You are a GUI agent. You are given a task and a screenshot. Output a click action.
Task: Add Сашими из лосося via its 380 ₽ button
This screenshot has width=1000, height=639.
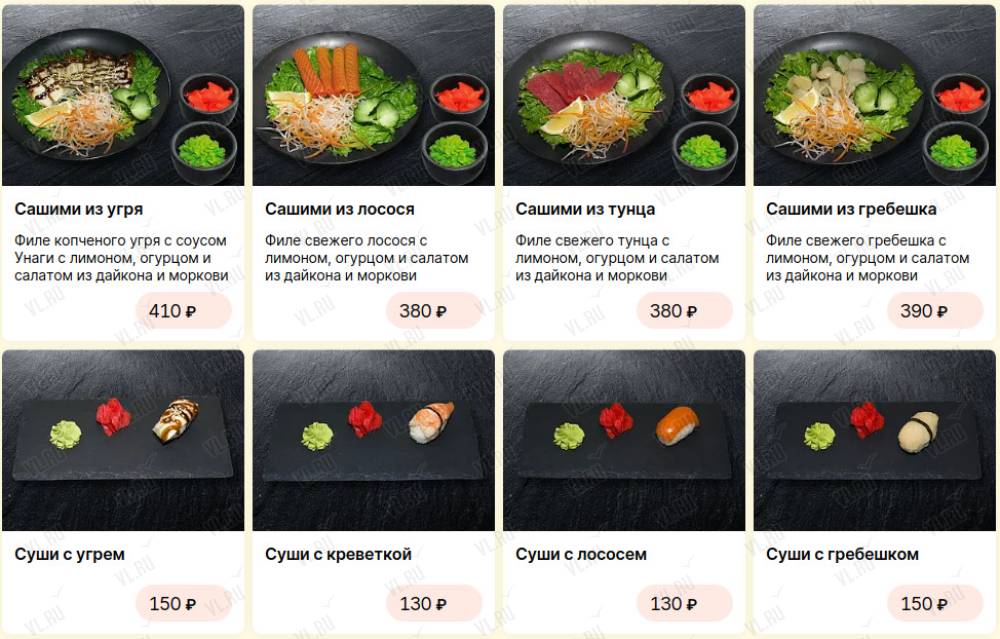(x=434, y=311)
